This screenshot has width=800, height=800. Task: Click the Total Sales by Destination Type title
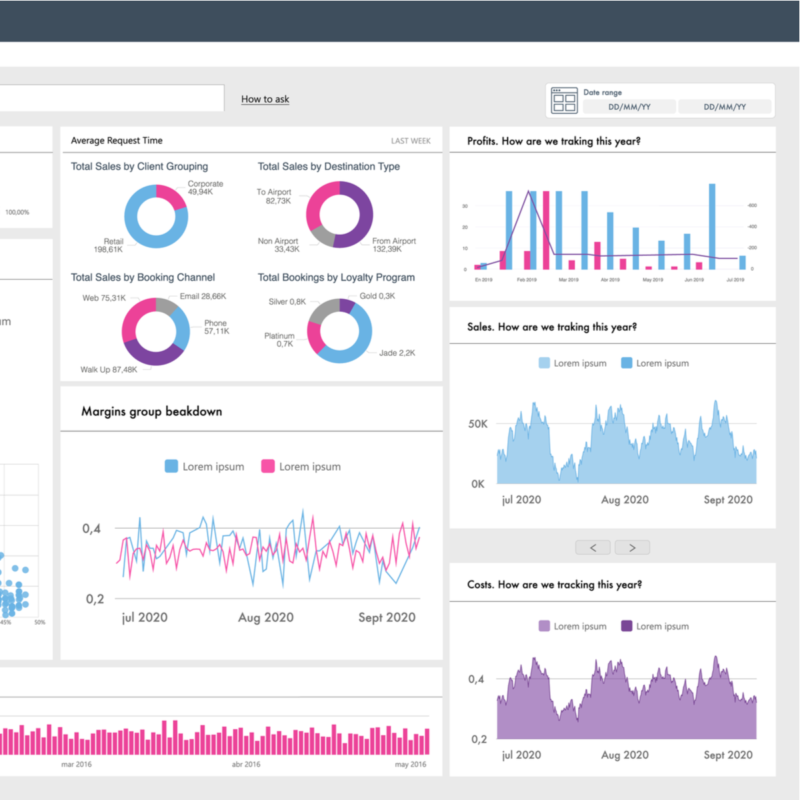pyautogui.click(x=329, y=166)
